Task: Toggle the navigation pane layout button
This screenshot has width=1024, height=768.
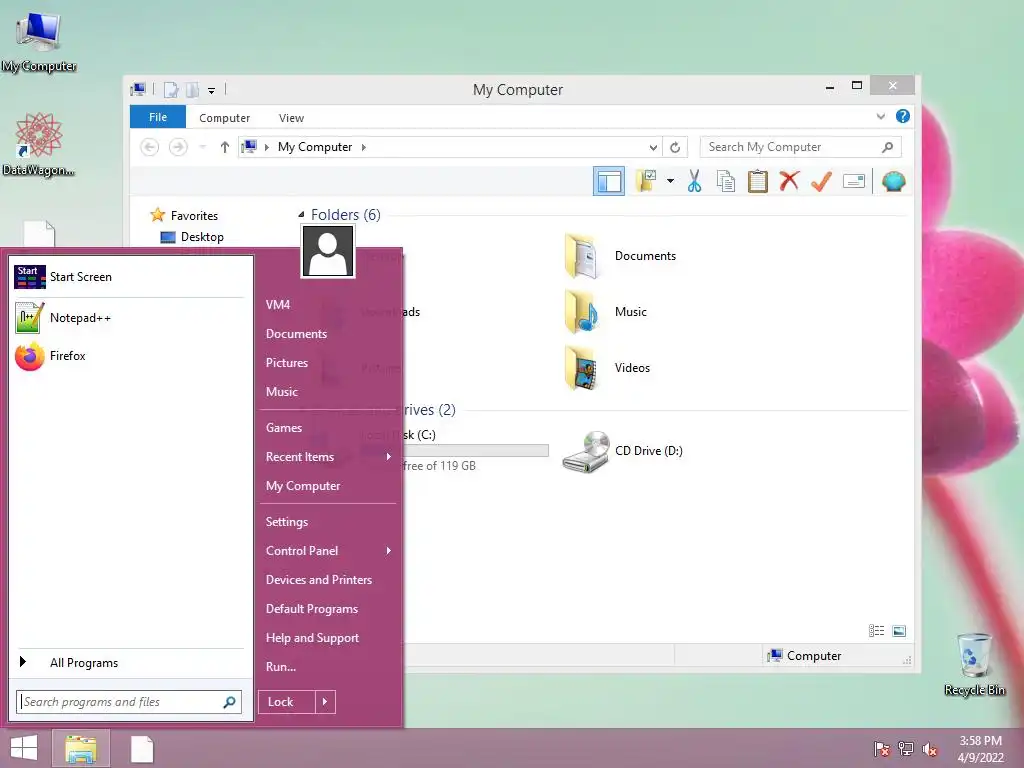Action: pyautogui.click(x=609, y=181)
